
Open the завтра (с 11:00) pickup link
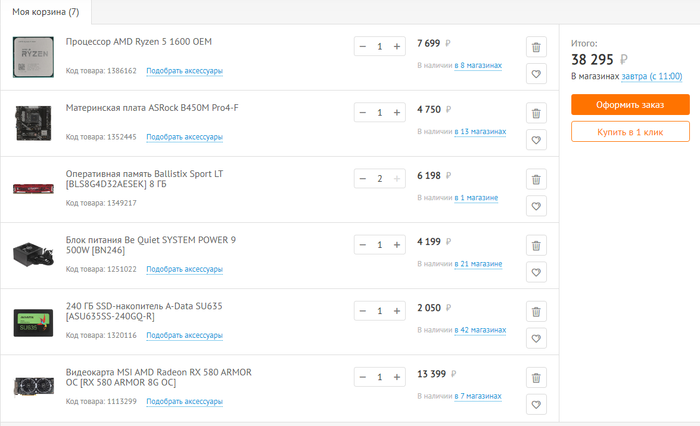pos(652,76)
